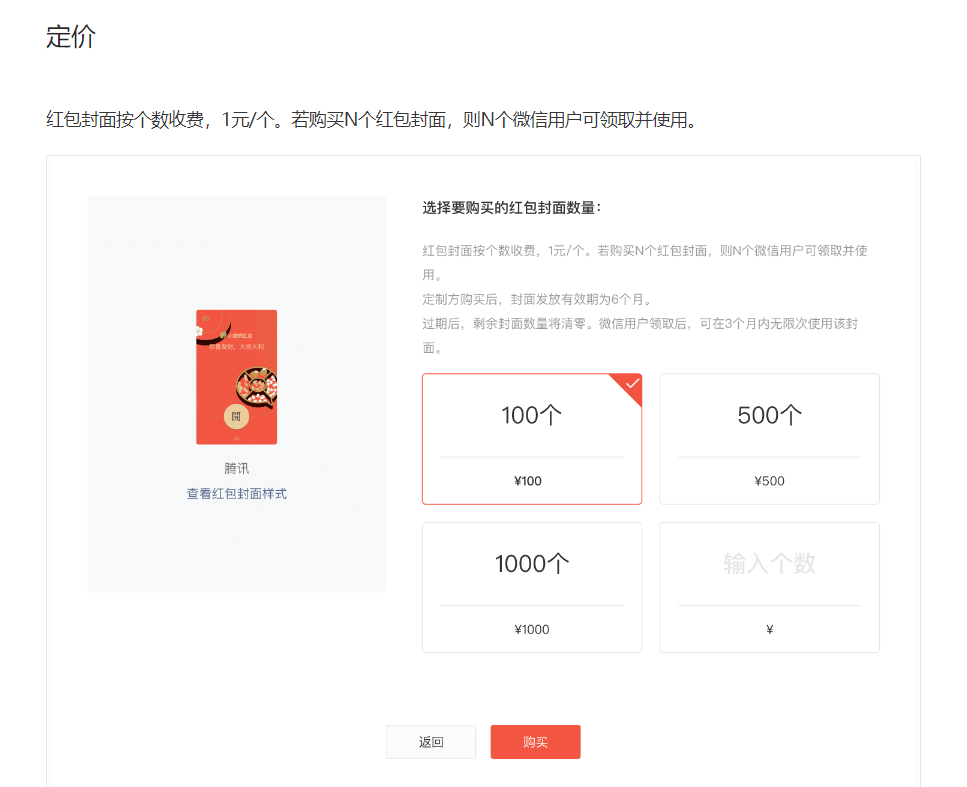Click the ¥100 price label
Viewport: 967px width, 787px height.
[x=528, y=481]
